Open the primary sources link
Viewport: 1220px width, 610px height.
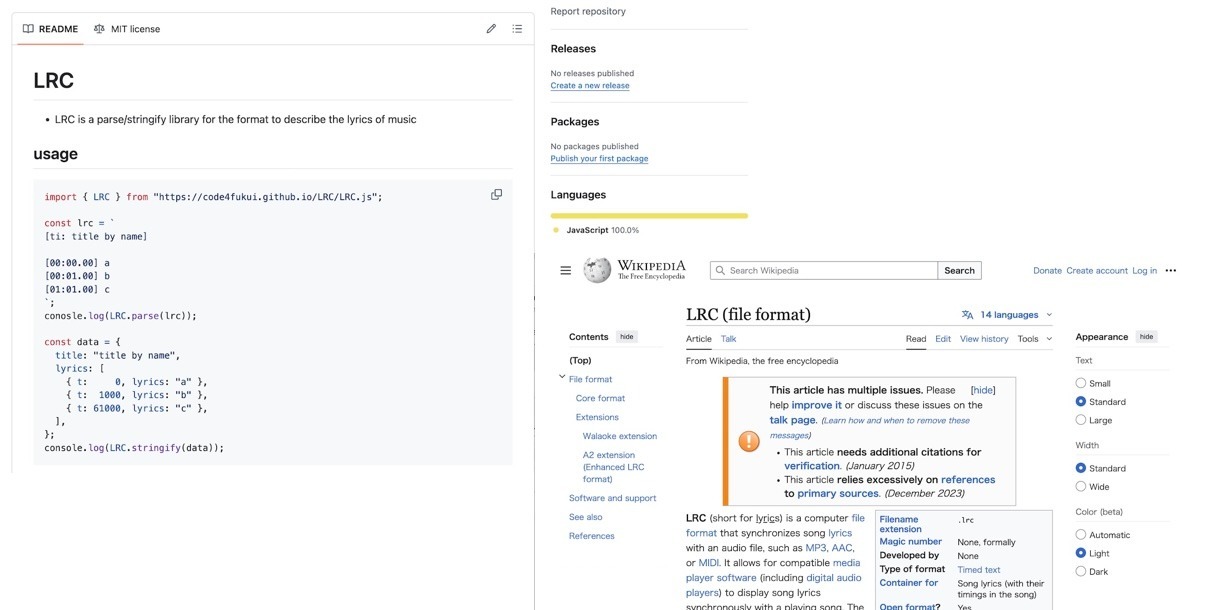(x=838, y=493)
